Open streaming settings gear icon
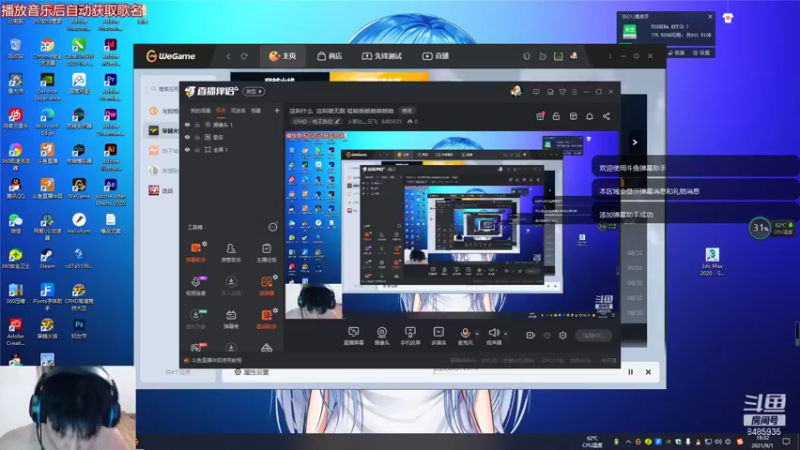Screen dimensions: 800x450 click(x=563, y=335)
